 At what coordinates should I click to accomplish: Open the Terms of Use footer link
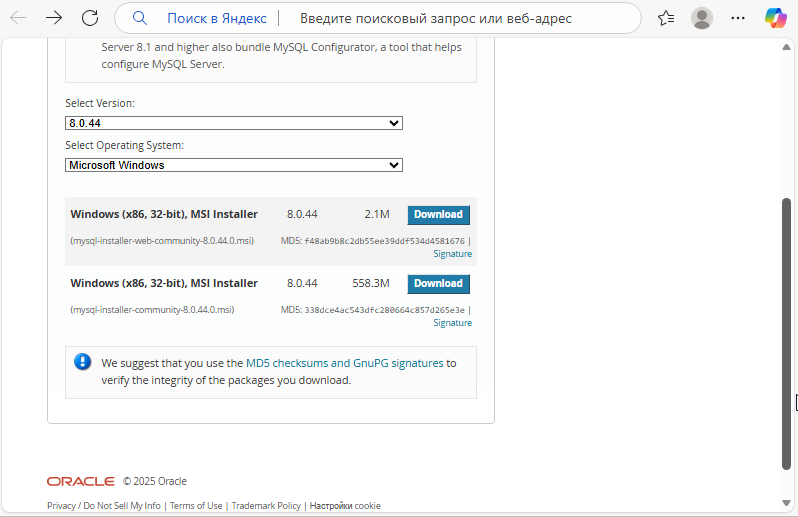pos(196,506)
